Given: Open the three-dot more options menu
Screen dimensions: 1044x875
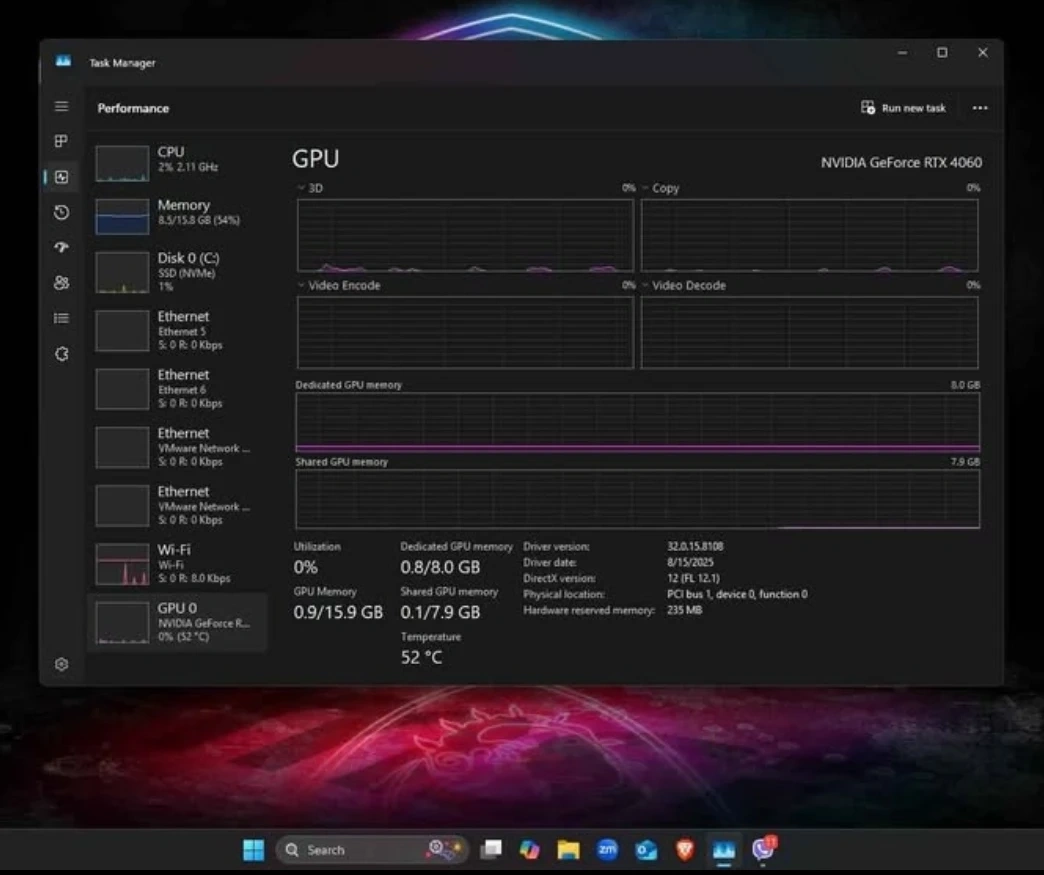Looking at the screenshot, I should click(x=980, y=108).
